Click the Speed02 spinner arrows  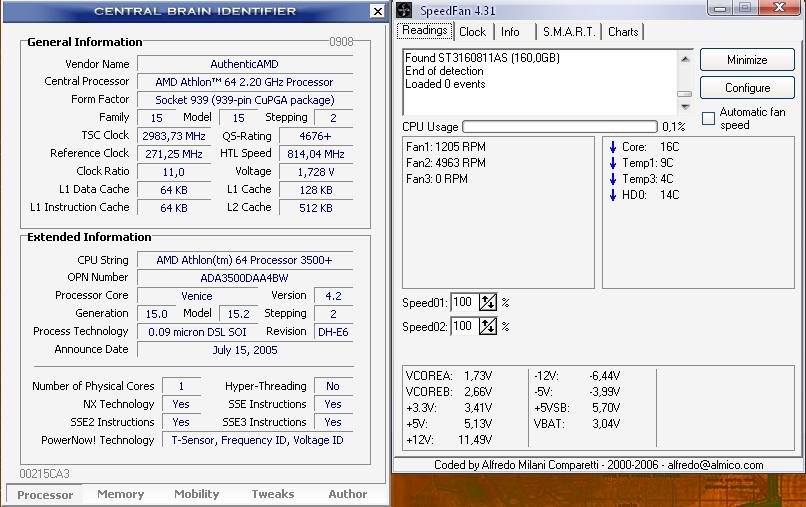point(488,326)
